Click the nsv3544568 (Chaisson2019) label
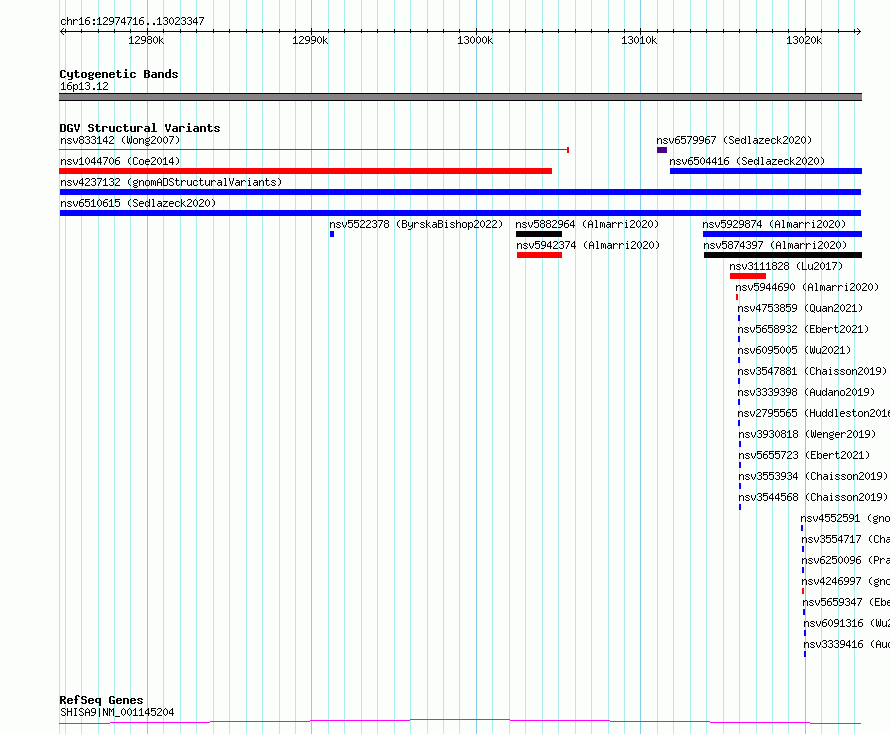 click(x=813, y=497)
